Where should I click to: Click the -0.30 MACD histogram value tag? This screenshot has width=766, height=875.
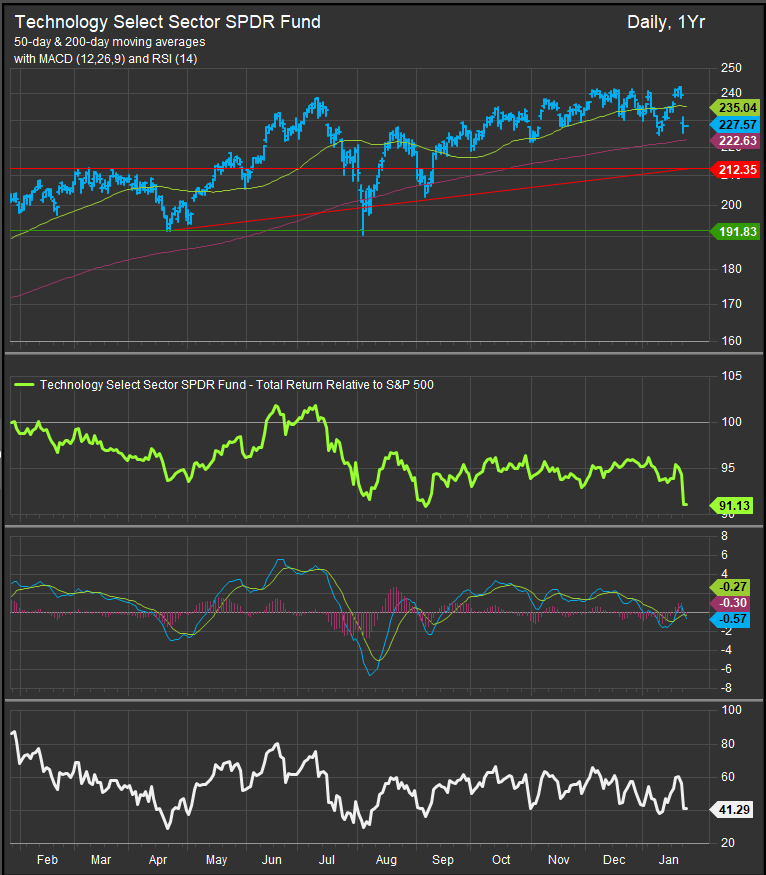coord(730,603)
